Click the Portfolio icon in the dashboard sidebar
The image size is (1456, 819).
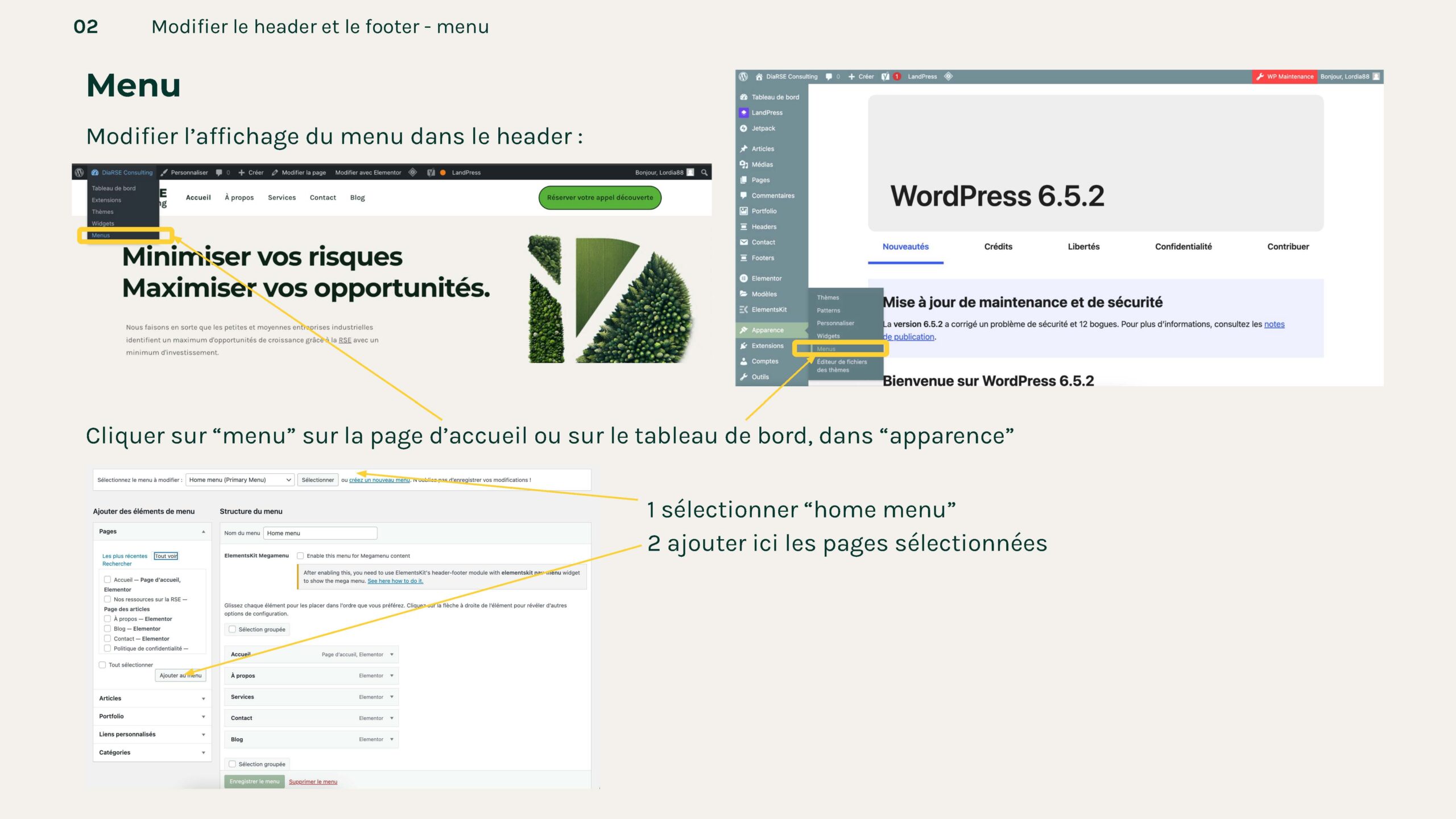[743, 211]
